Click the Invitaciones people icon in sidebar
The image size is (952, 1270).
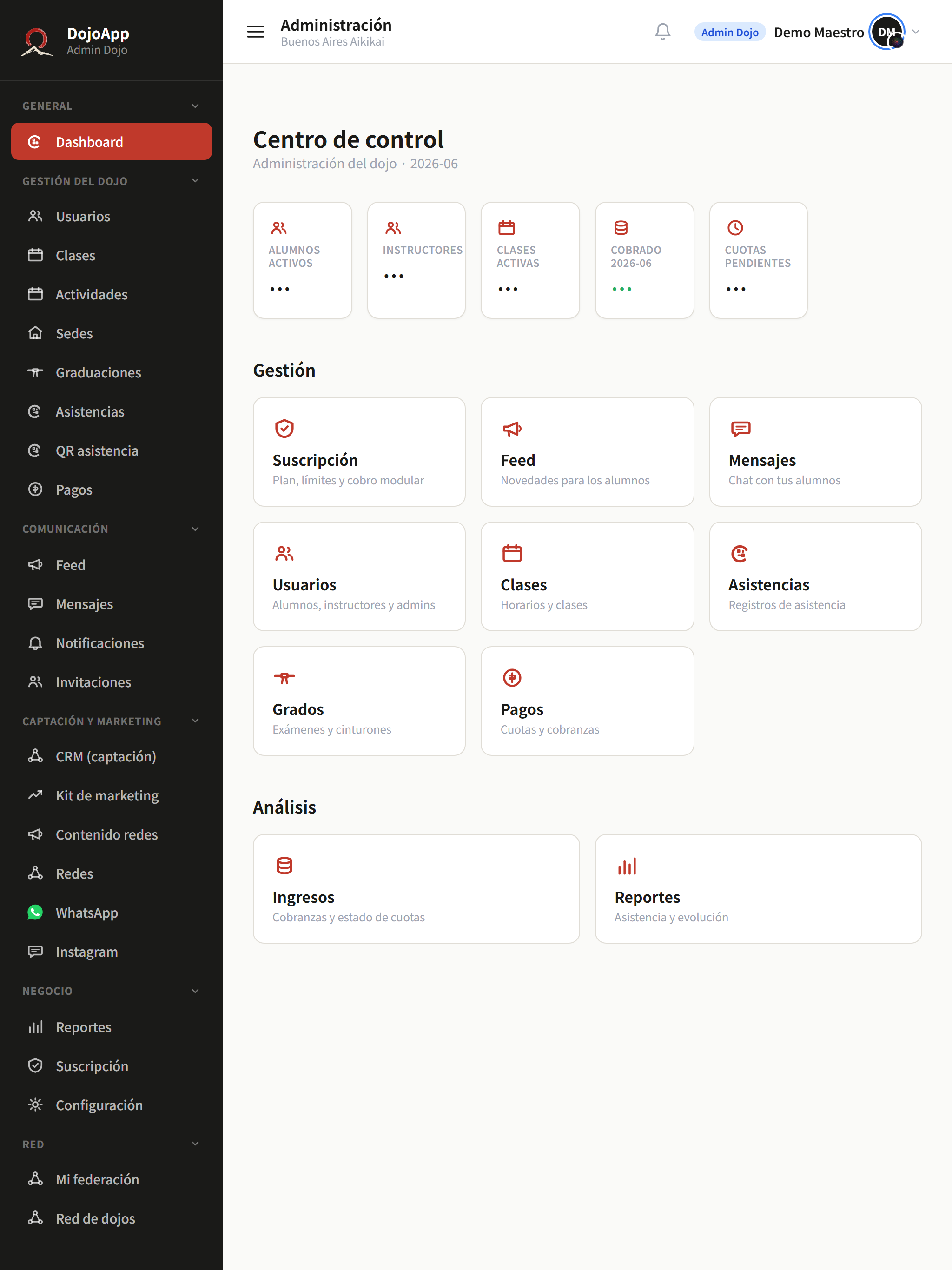(x=35, y=681)
